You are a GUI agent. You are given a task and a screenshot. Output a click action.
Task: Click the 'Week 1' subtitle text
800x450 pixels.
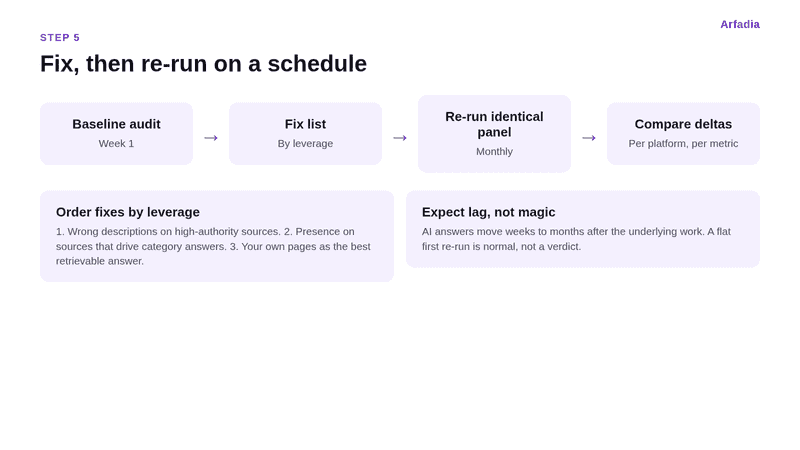pos(116,144)
